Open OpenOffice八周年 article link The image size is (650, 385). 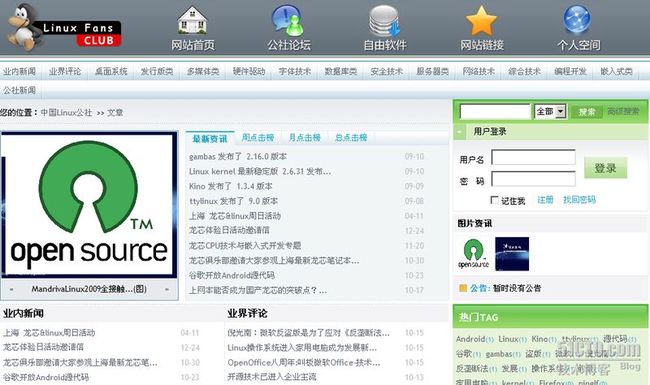pos(304,362)
